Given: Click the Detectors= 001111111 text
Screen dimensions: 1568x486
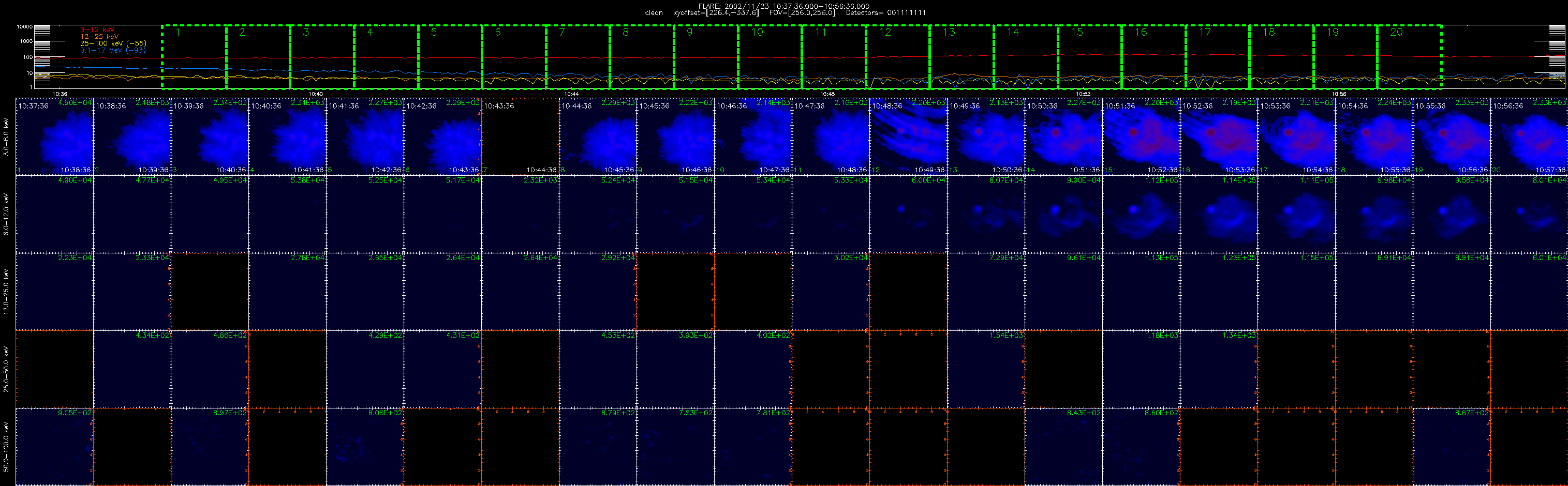Looking at the screenshot, I should tap(885, 13).
